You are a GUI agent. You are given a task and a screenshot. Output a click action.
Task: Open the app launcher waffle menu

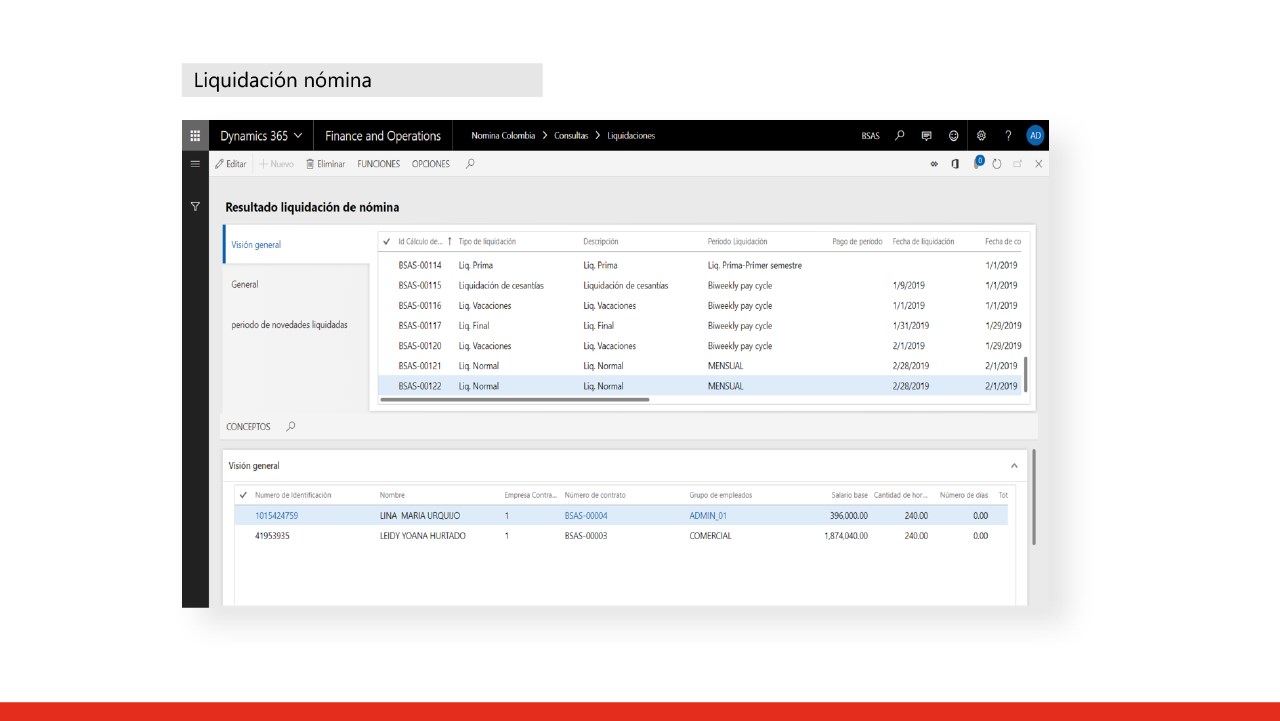pos(195,136)
